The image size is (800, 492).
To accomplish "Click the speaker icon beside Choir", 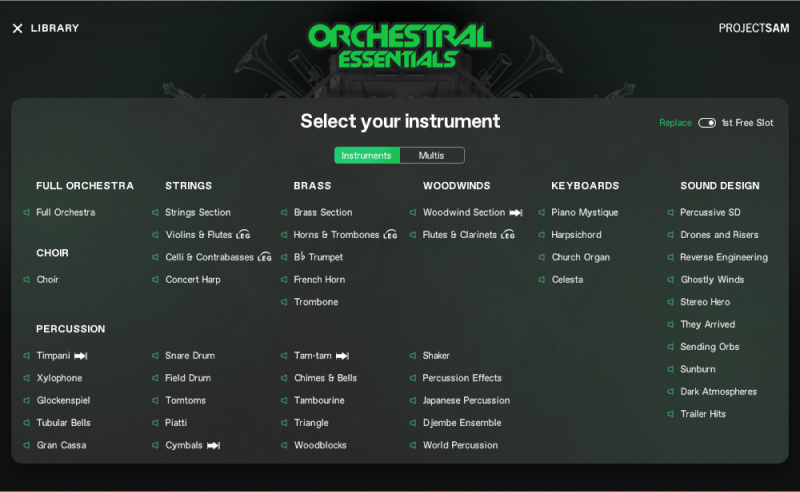I will 27,280.
